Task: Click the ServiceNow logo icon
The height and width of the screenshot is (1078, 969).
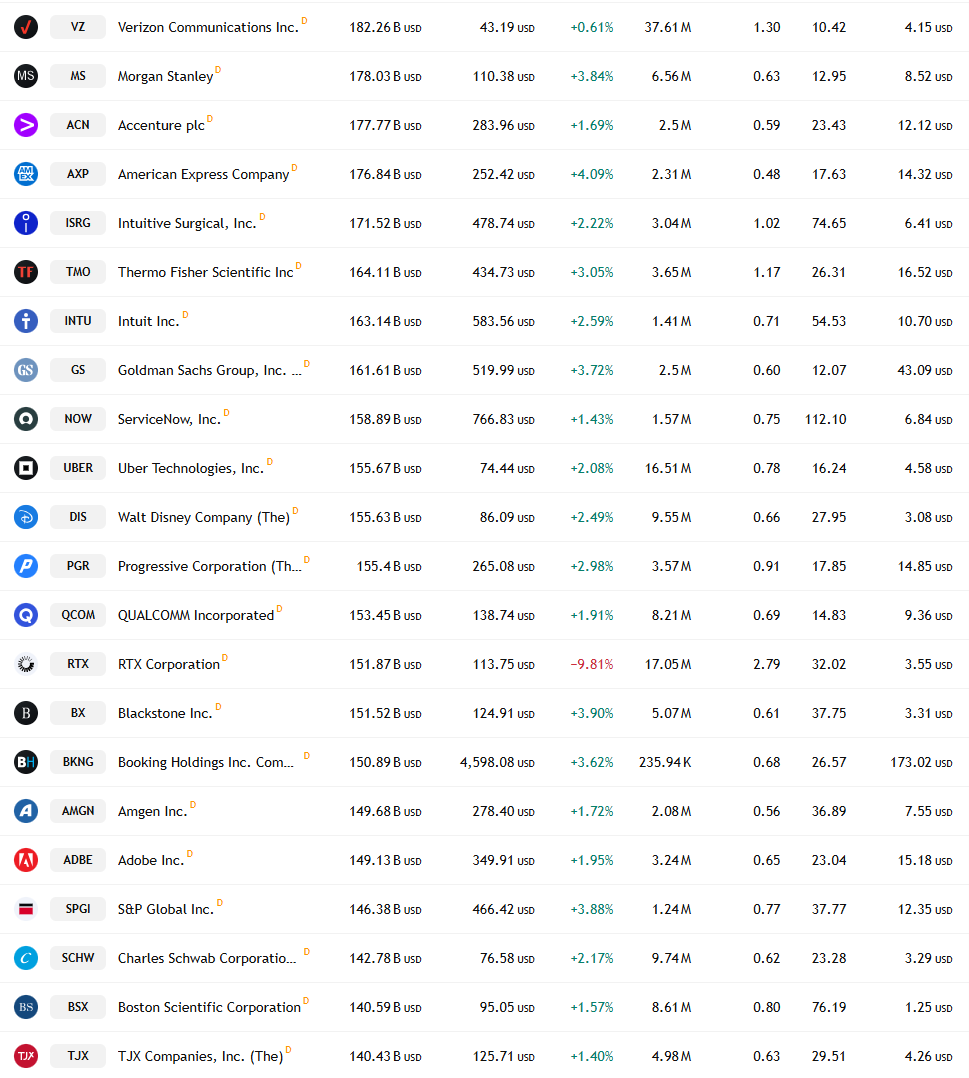Action: [x=26, y=419]
